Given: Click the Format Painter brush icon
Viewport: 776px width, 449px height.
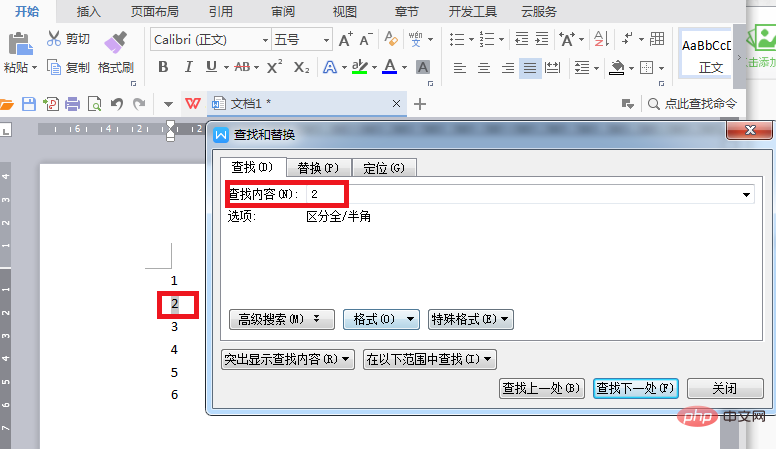Looking at the screenshot, I should point(116,42).
